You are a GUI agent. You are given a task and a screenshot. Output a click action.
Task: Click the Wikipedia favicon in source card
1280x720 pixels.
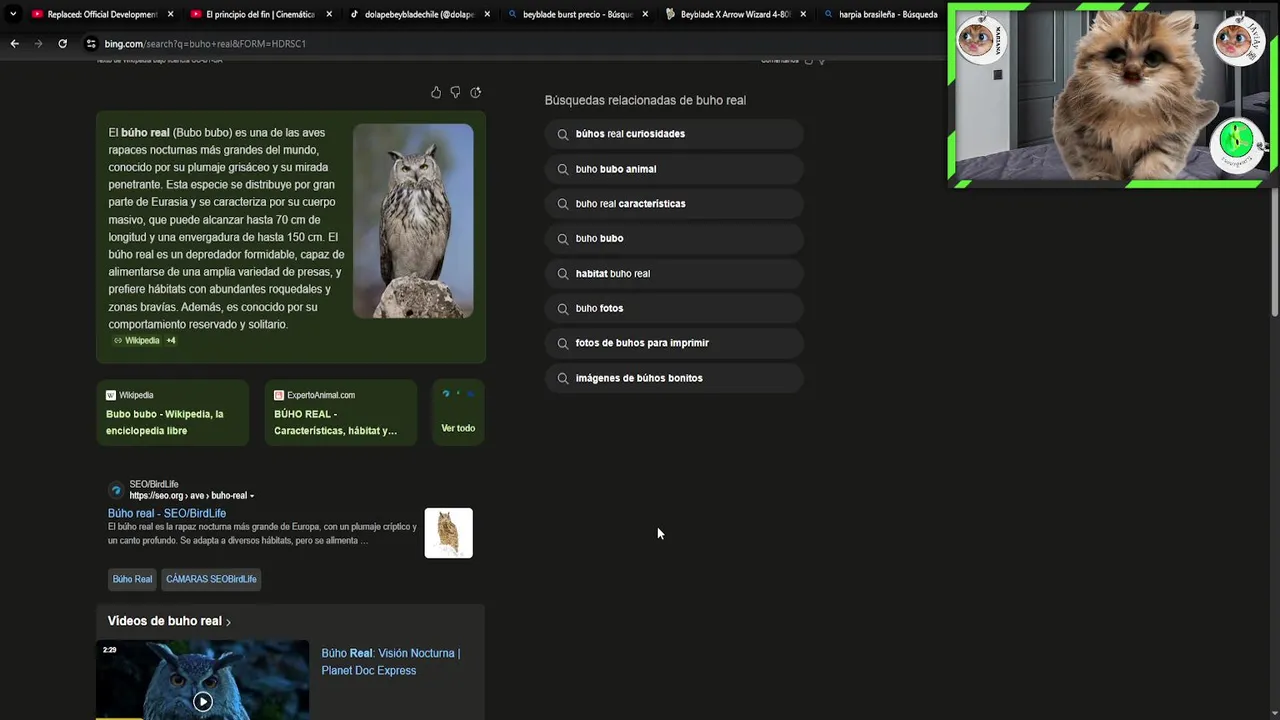[x=111, y=395]
